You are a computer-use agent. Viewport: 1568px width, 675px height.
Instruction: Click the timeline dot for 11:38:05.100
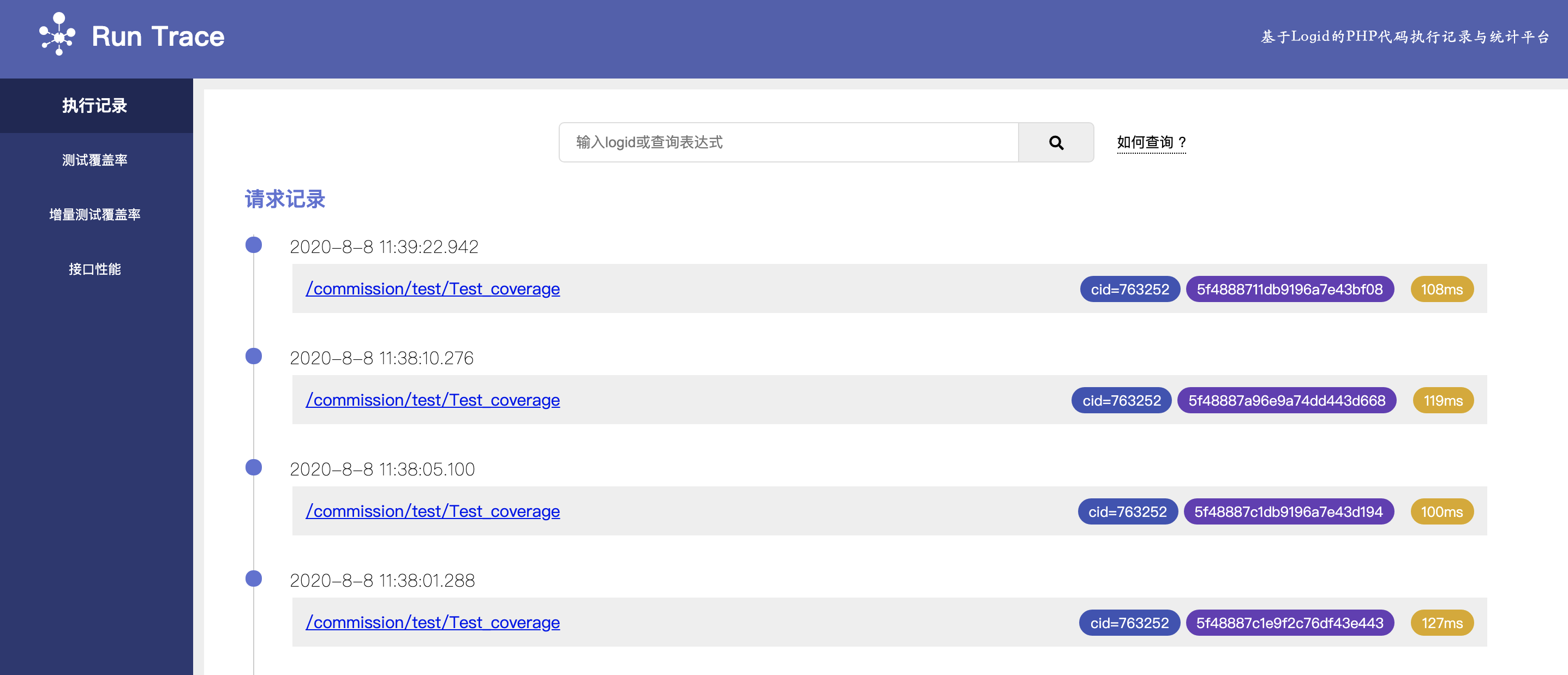253,467
